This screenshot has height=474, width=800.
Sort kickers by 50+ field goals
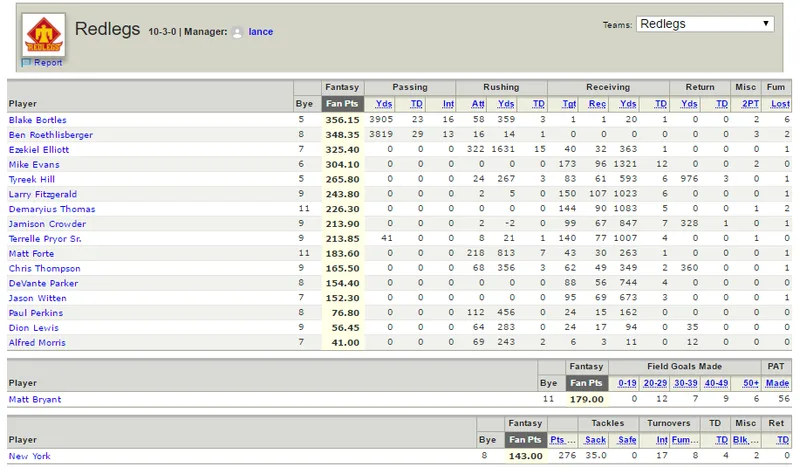tap(751, 383)
